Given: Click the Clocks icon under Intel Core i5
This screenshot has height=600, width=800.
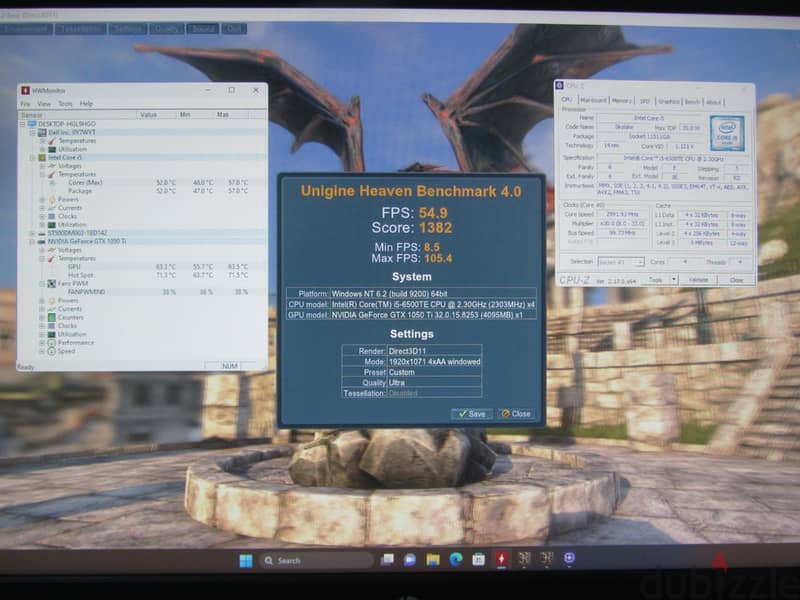Looking at the screenshot, I should click(52, 216).
